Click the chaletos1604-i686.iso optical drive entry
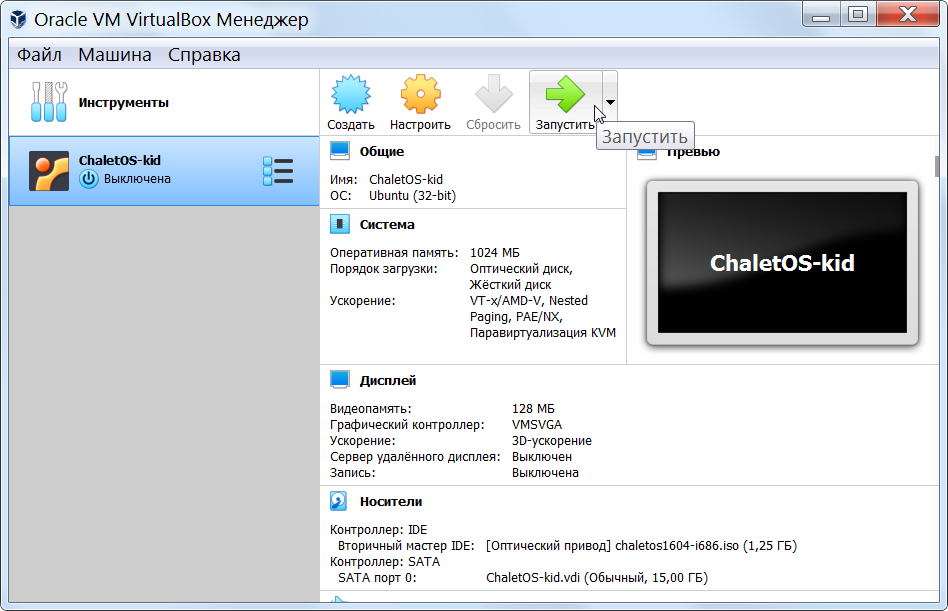The height and width of the screenshot is (611, 948). pyautogui.click(x=641, y=546)
